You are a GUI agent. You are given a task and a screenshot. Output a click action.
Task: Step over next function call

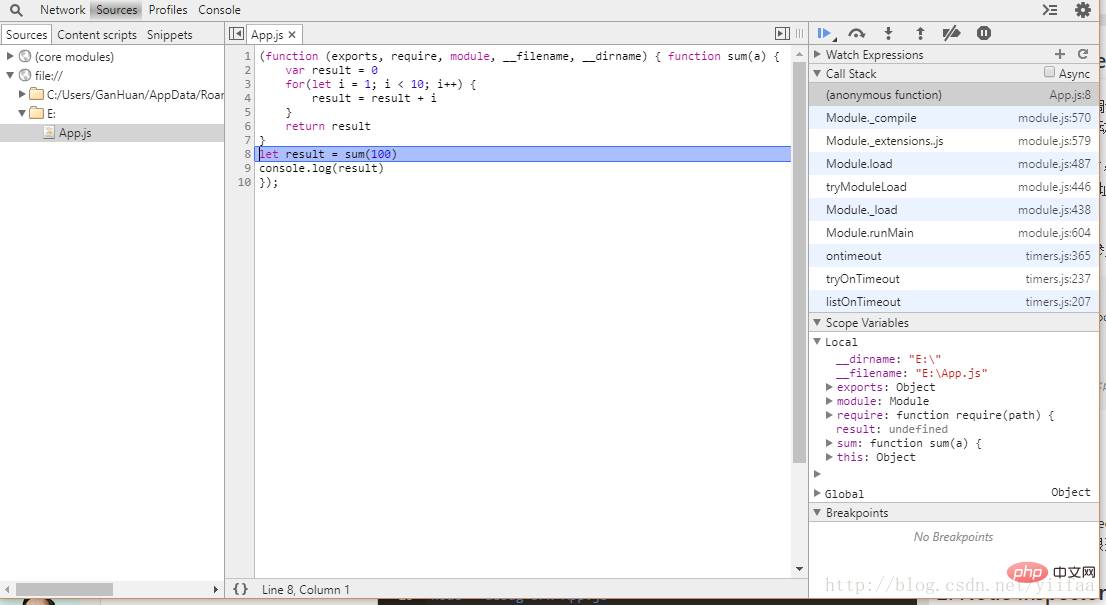pyautogui.click(x=856, y=33)
